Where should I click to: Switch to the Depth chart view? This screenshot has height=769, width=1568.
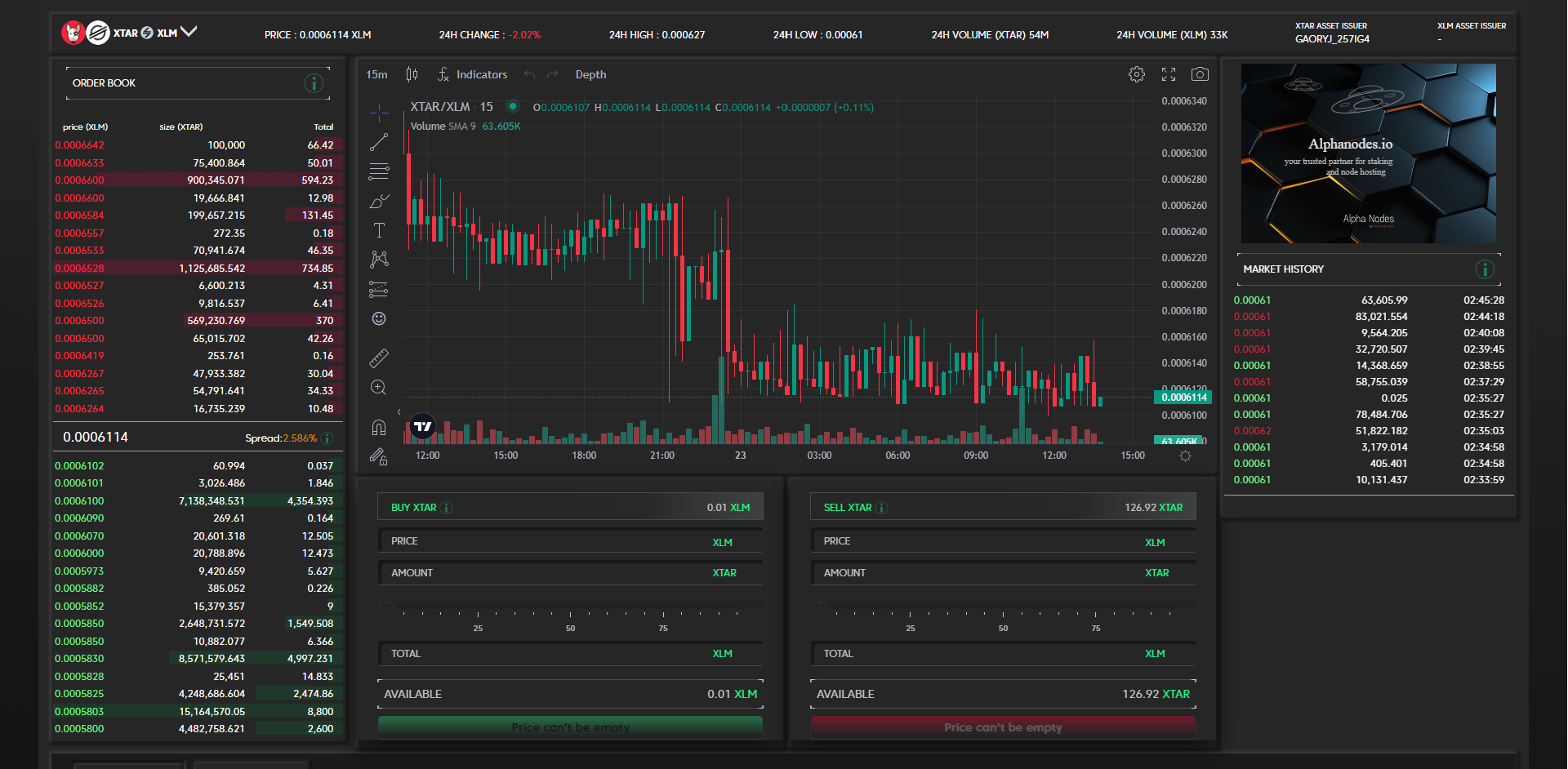coord(590,74)
